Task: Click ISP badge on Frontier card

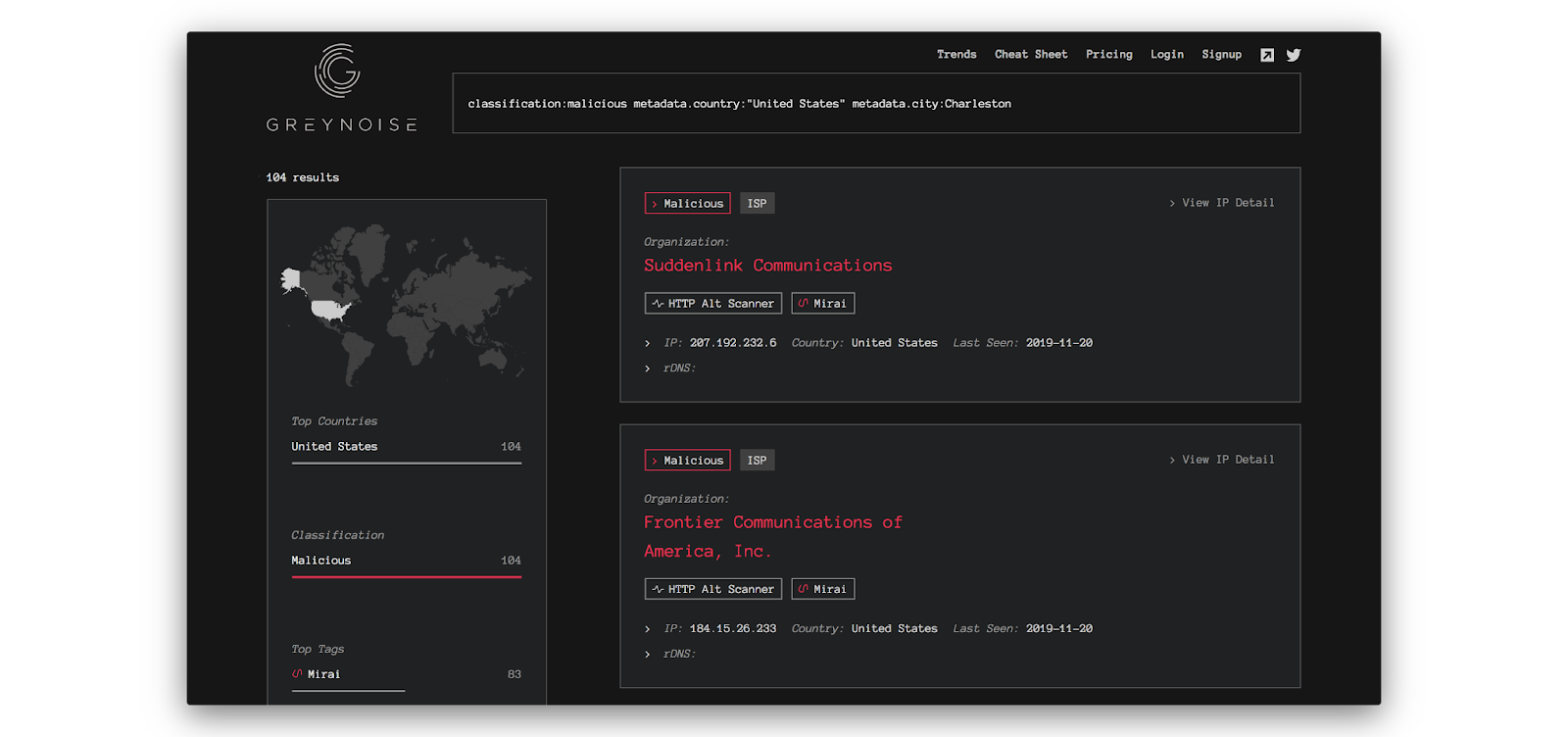Action: 757,460
